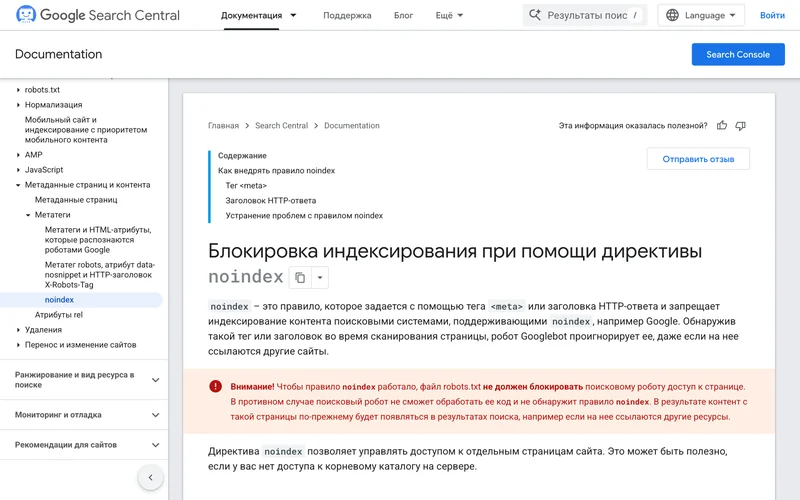Screen dimensions: 800x500
Task: Collapse Метаданные страниц и контента section
Action: pos(18,185)
